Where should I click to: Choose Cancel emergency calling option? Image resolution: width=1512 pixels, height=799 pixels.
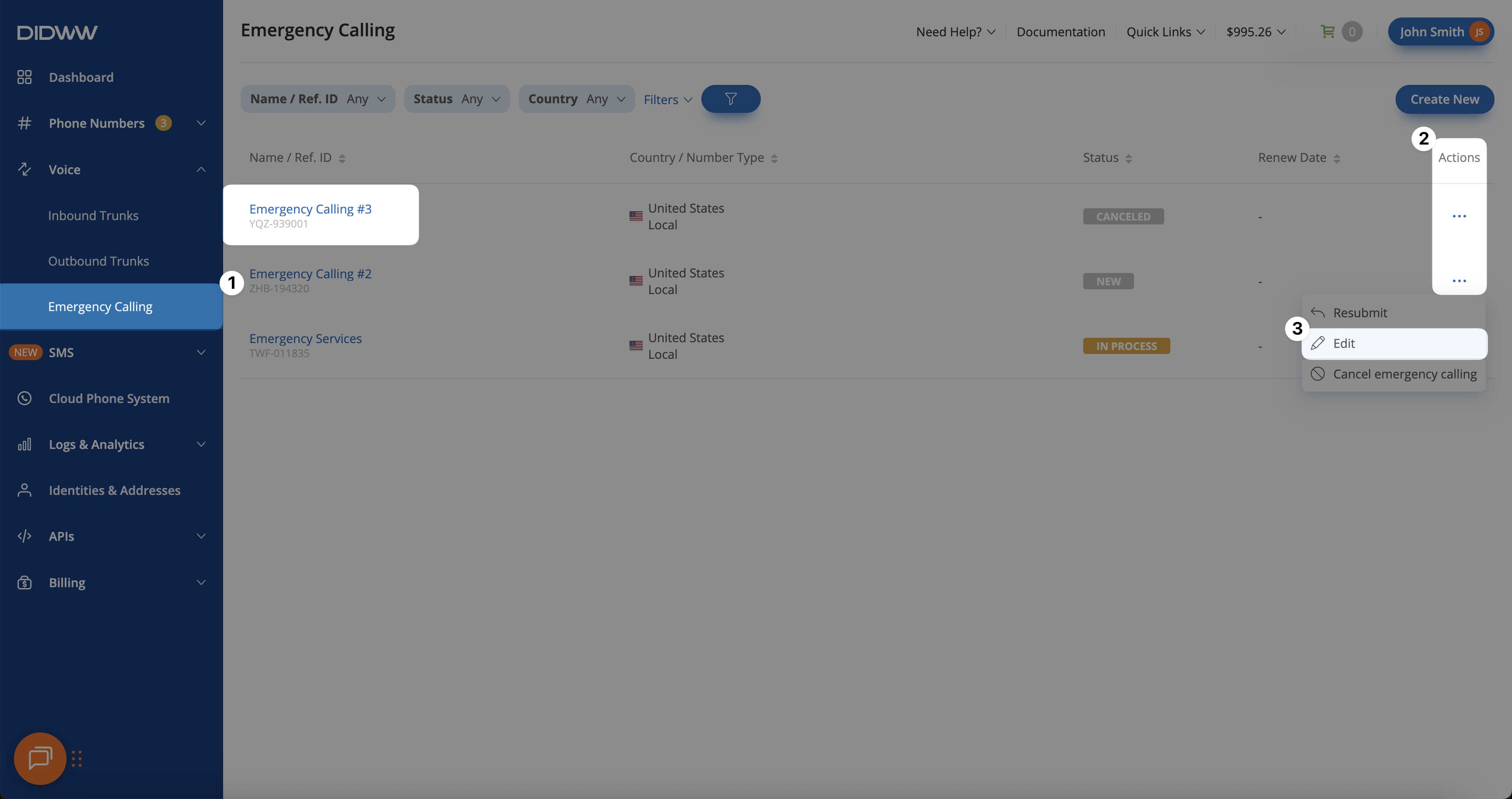pos(1404,374)
